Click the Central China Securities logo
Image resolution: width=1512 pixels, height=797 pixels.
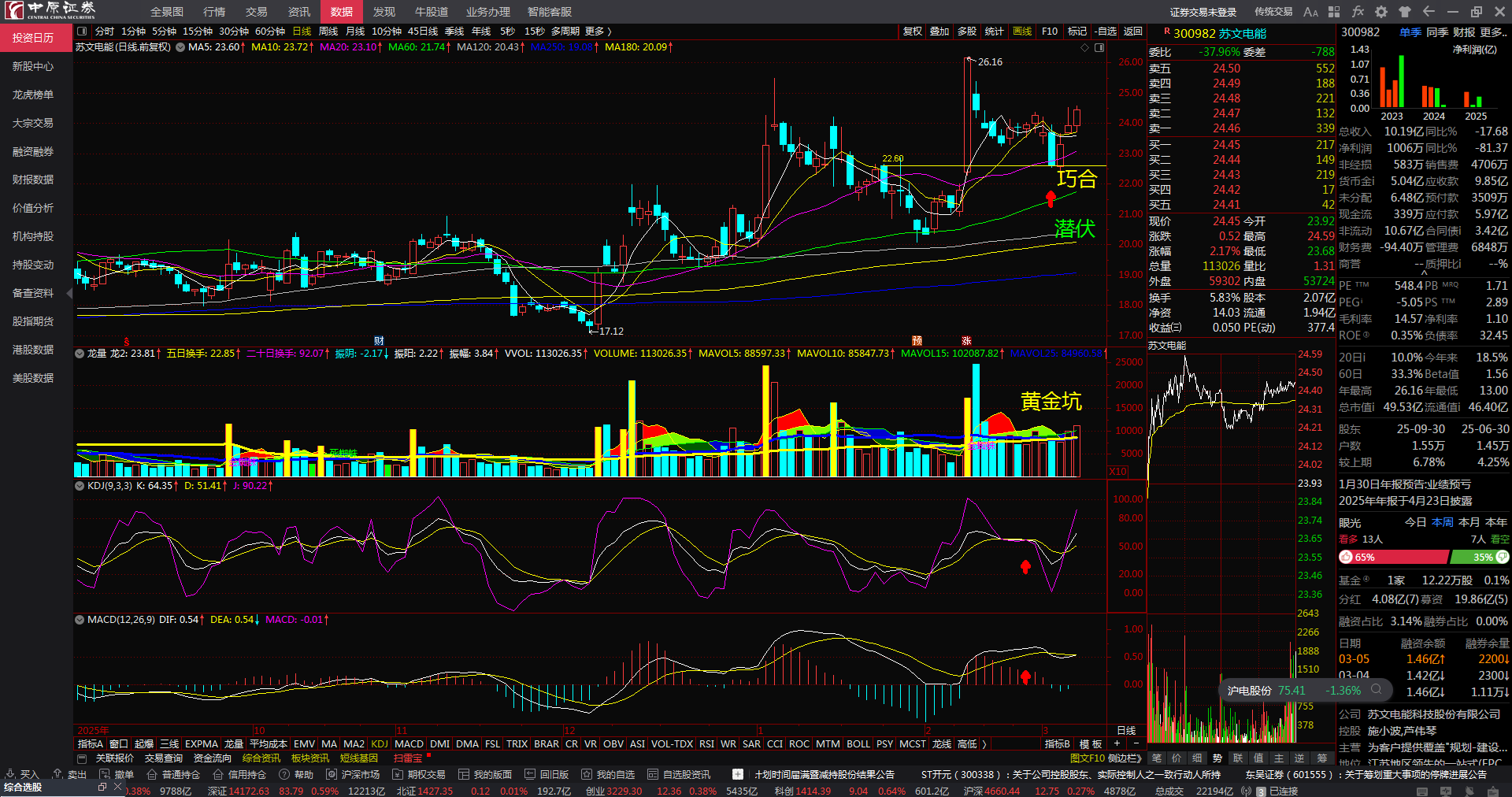pyautogui.click(x=50, y=10)
